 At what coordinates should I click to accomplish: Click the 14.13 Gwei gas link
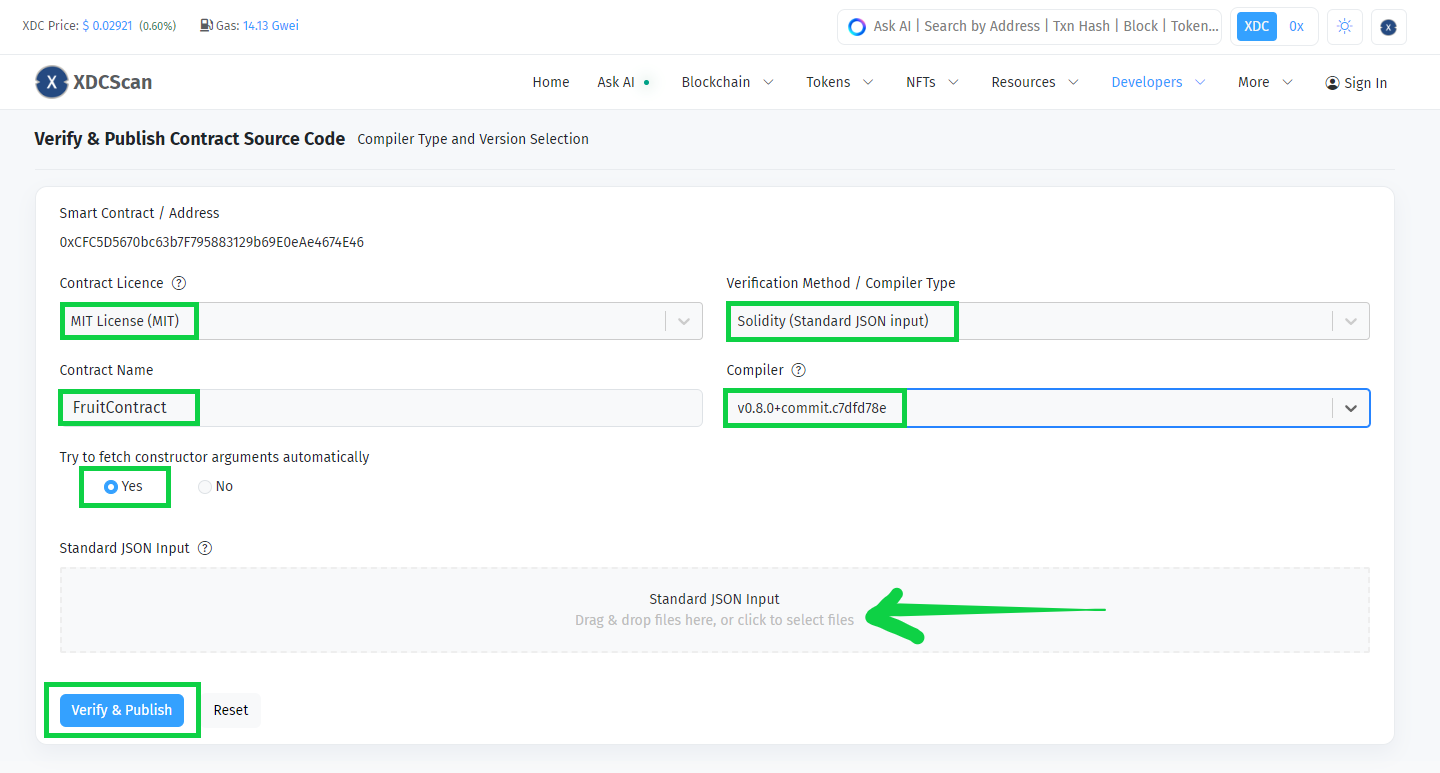tap(270, 25)
